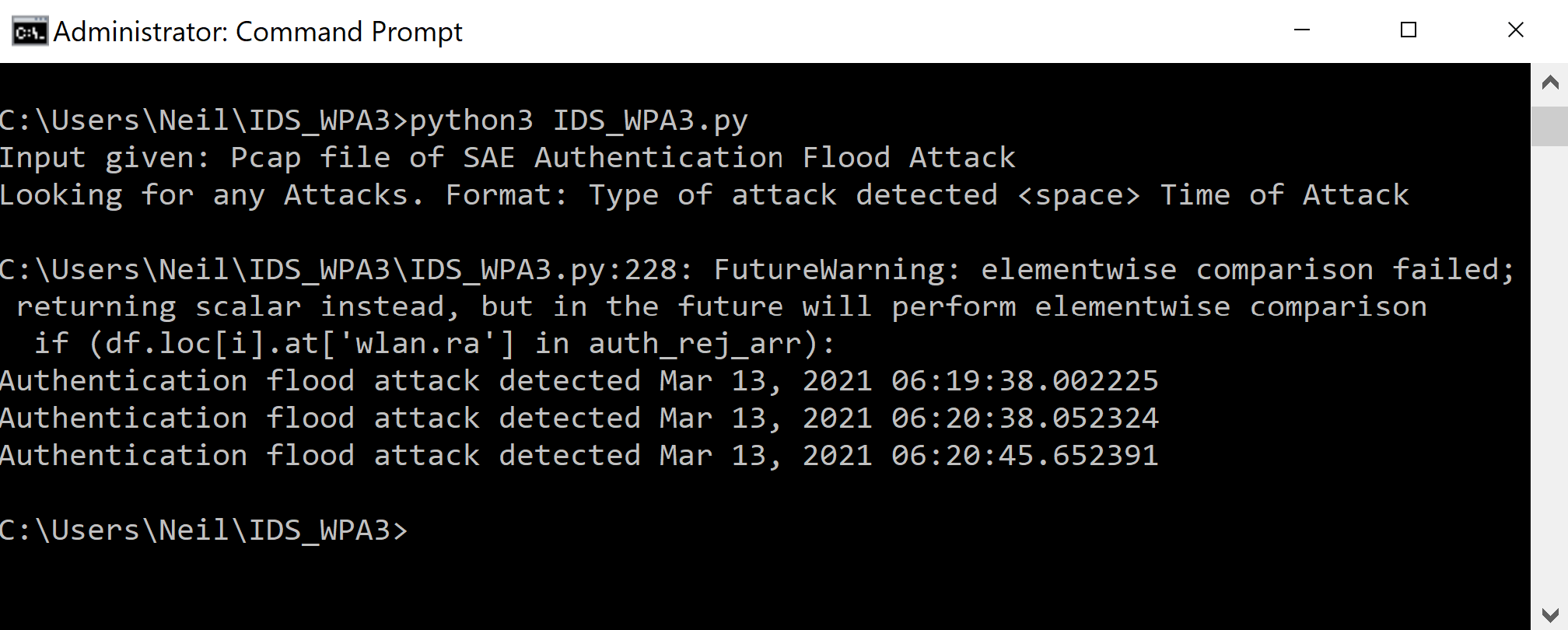The height and width of the screenshot is (630, 1568).
Task: Minimize the Command Prompt window
Action: [1302, 30]
